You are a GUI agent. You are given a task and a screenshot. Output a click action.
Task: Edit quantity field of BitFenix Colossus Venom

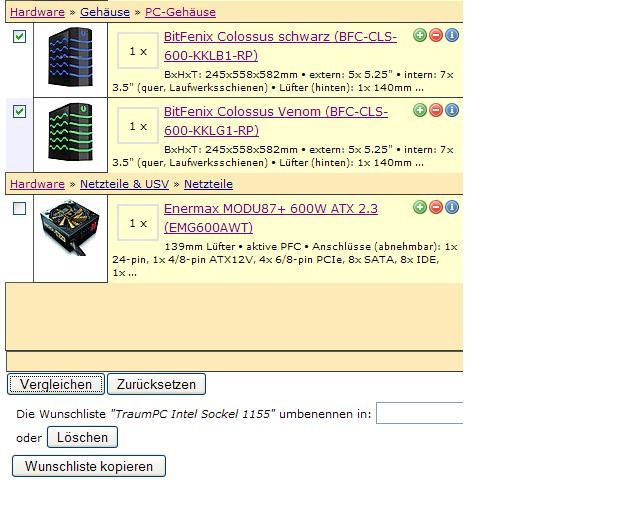(x=138, y=126)
